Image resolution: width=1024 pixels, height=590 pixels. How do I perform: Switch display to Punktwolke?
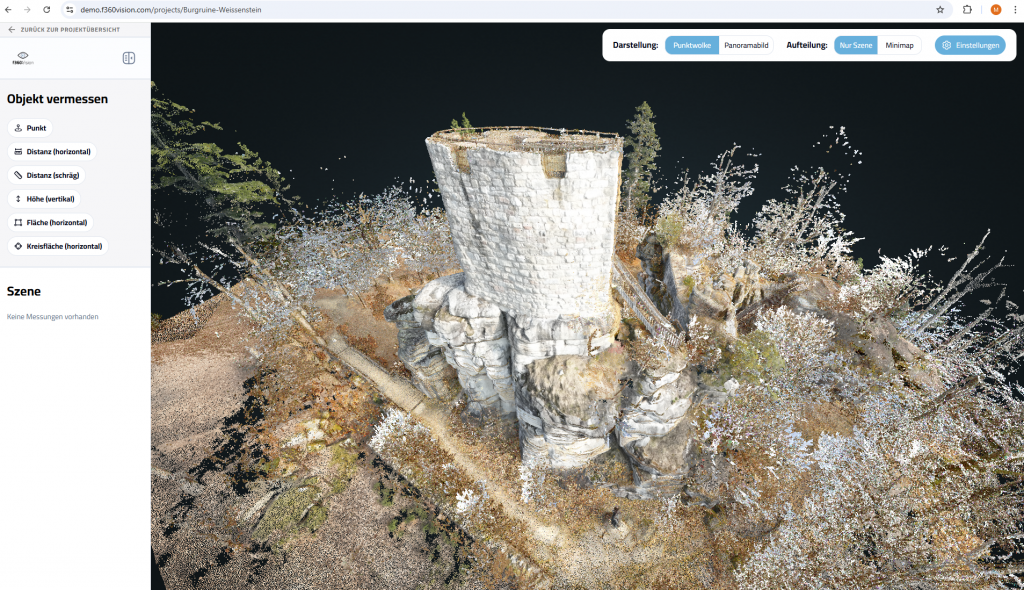click(692, 46)
